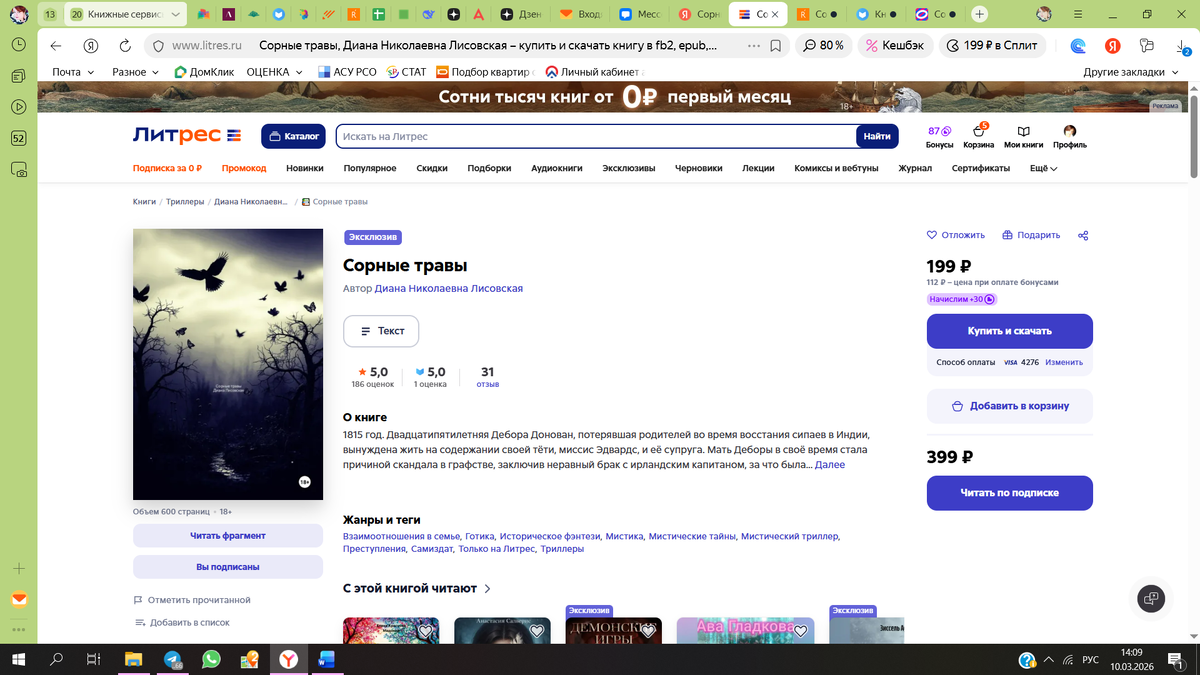The width and height of the screenshot is (1200, 675).
Task: Click browser back arrow
Action: (56, 46)
